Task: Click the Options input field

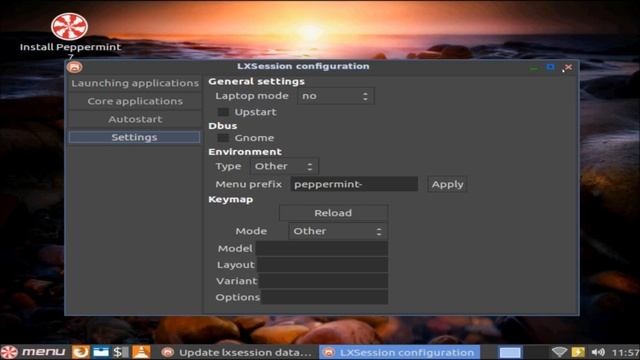Action: (324, 298)
